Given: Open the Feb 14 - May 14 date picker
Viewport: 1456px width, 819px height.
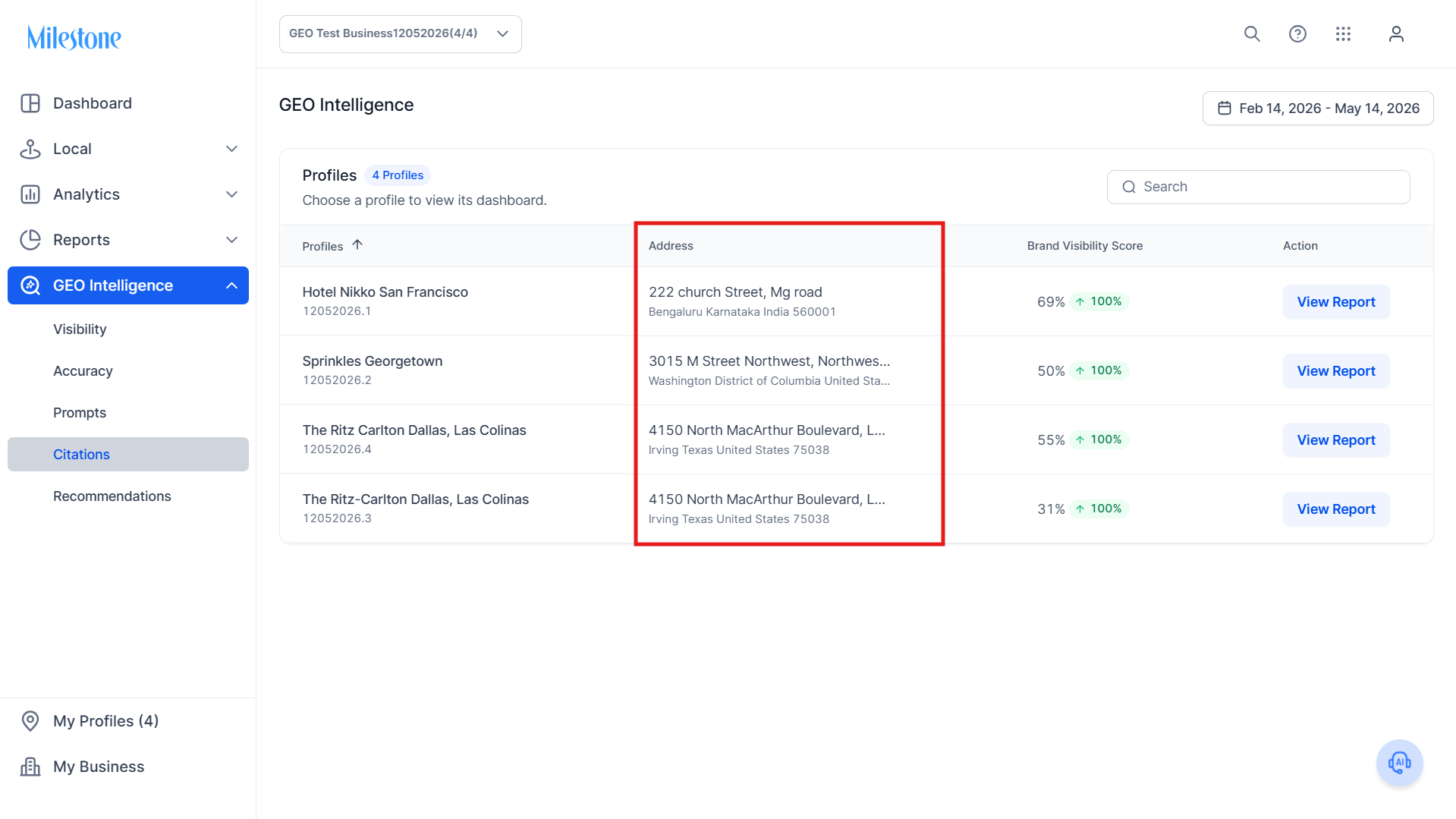Looking at the screenshot, I should pos(1317,109).
